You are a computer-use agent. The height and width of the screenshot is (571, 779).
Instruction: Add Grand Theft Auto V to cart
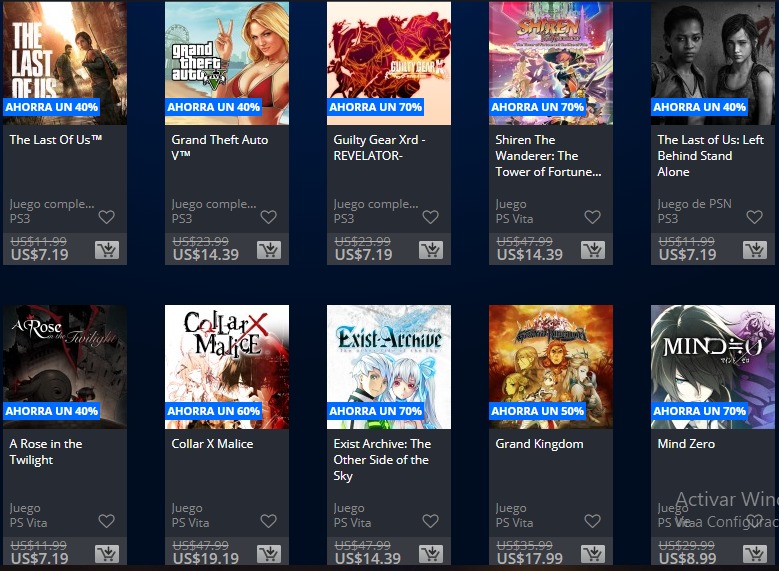point(269,250)
